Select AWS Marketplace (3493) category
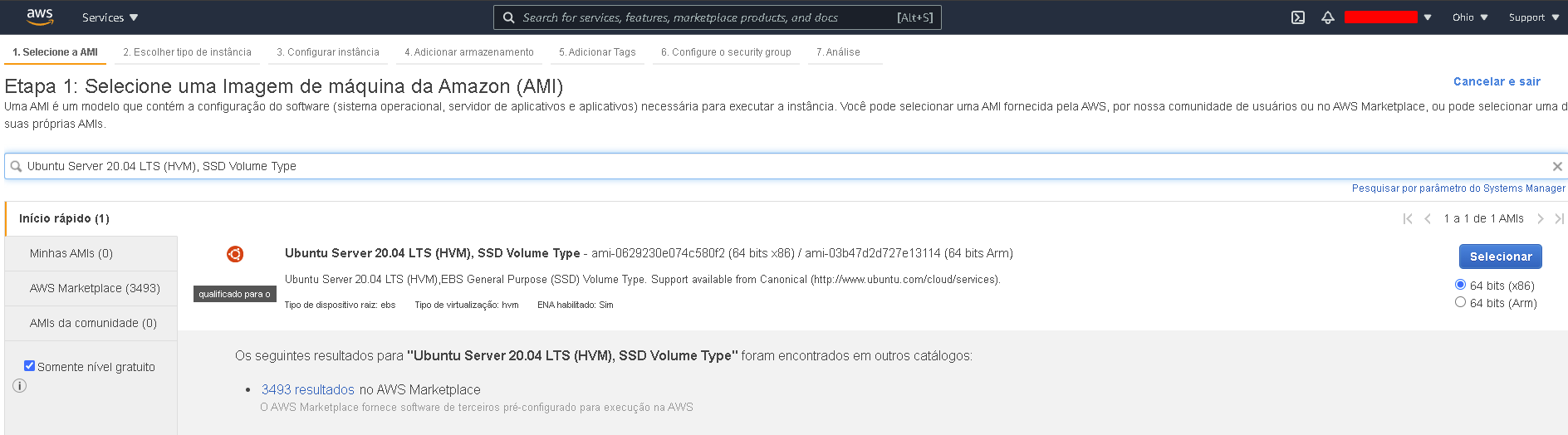This screenshot has height=435, width=1568. click(x=91, y=288)
